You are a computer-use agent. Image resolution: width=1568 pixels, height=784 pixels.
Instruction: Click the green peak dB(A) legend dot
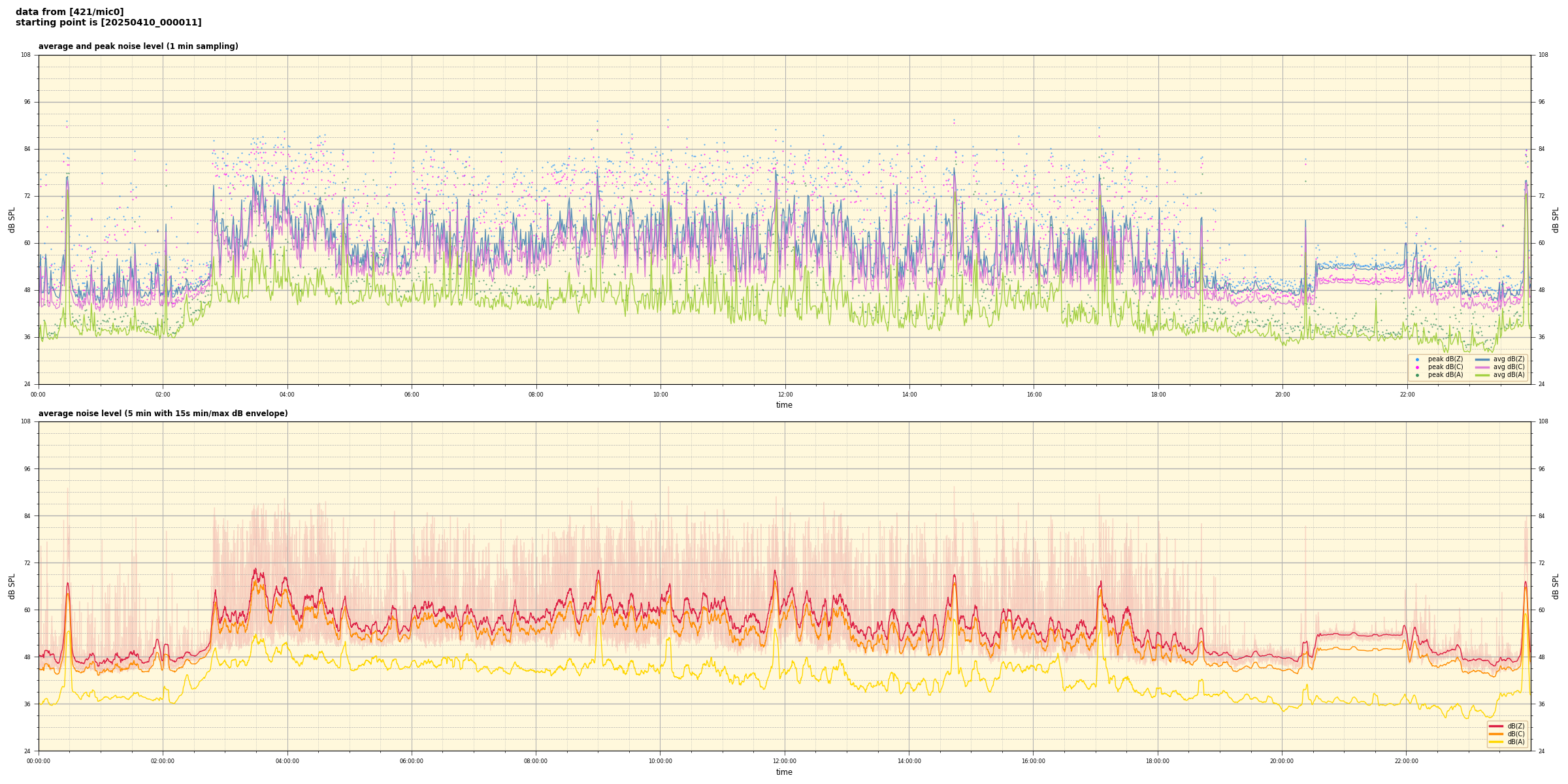click(1417, 375)
